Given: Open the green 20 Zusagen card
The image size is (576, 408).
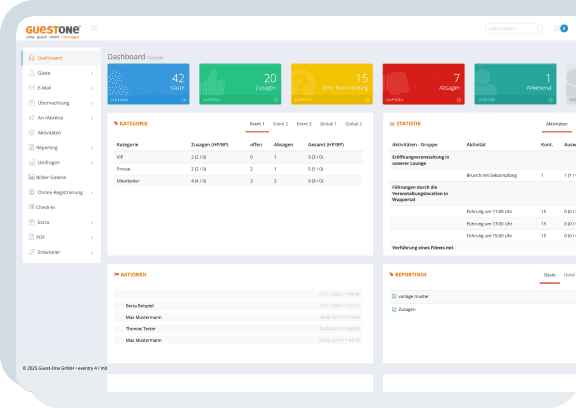Looking at the screenshot, I should click(x=240, y=84).
